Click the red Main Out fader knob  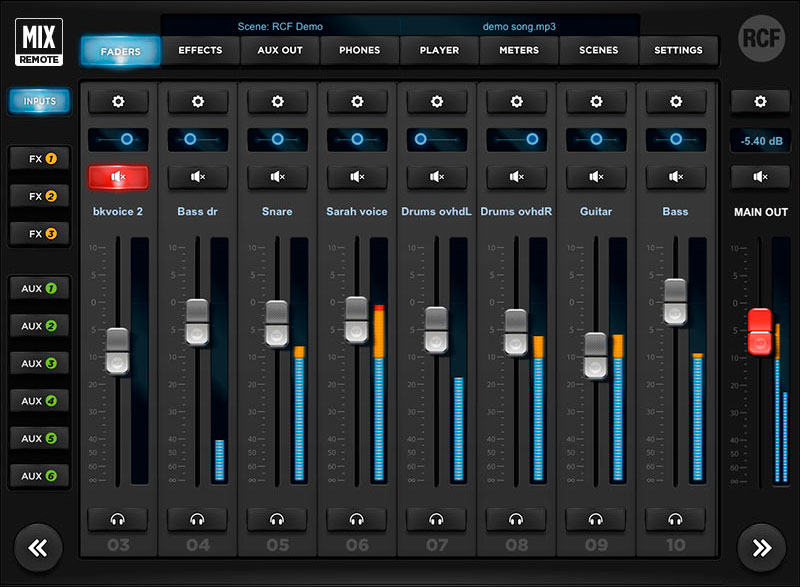click(761, 332)
